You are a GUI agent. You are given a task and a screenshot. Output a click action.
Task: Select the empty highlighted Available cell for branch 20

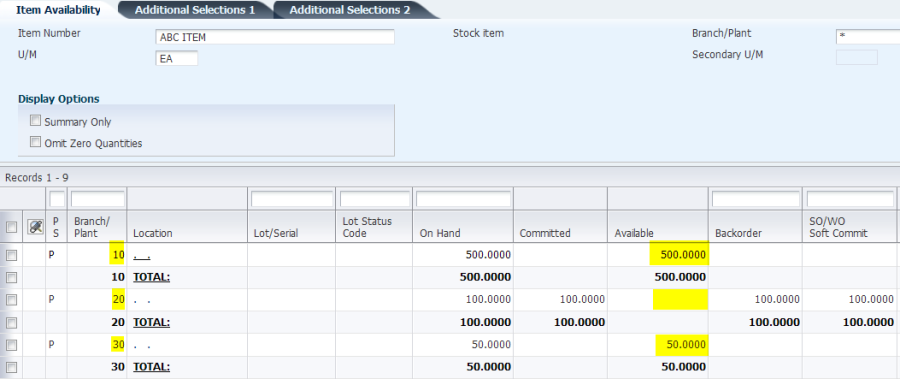pyautogui.click(x=680, y=299)
